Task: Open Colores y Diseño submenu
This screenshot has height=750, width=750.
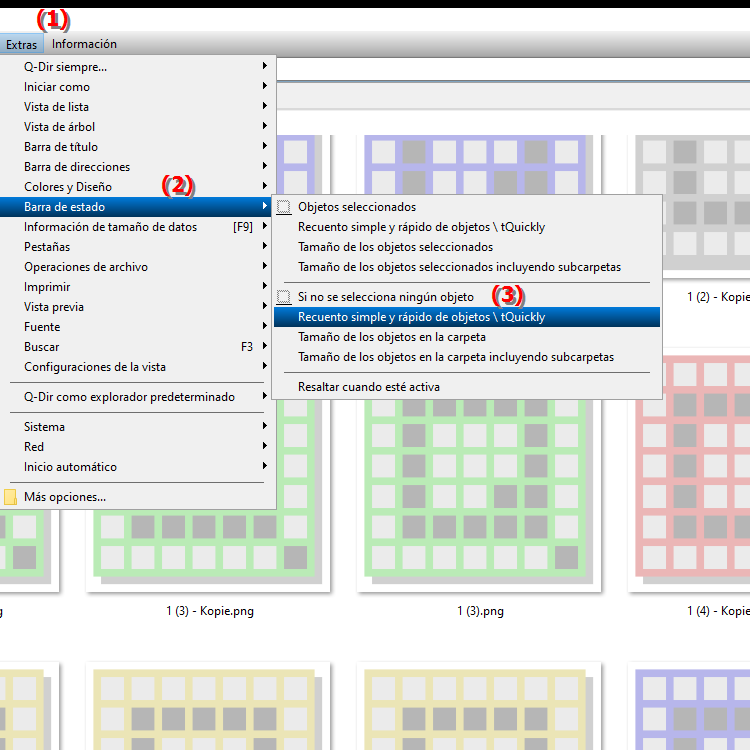Action: [x=138, y=187]
